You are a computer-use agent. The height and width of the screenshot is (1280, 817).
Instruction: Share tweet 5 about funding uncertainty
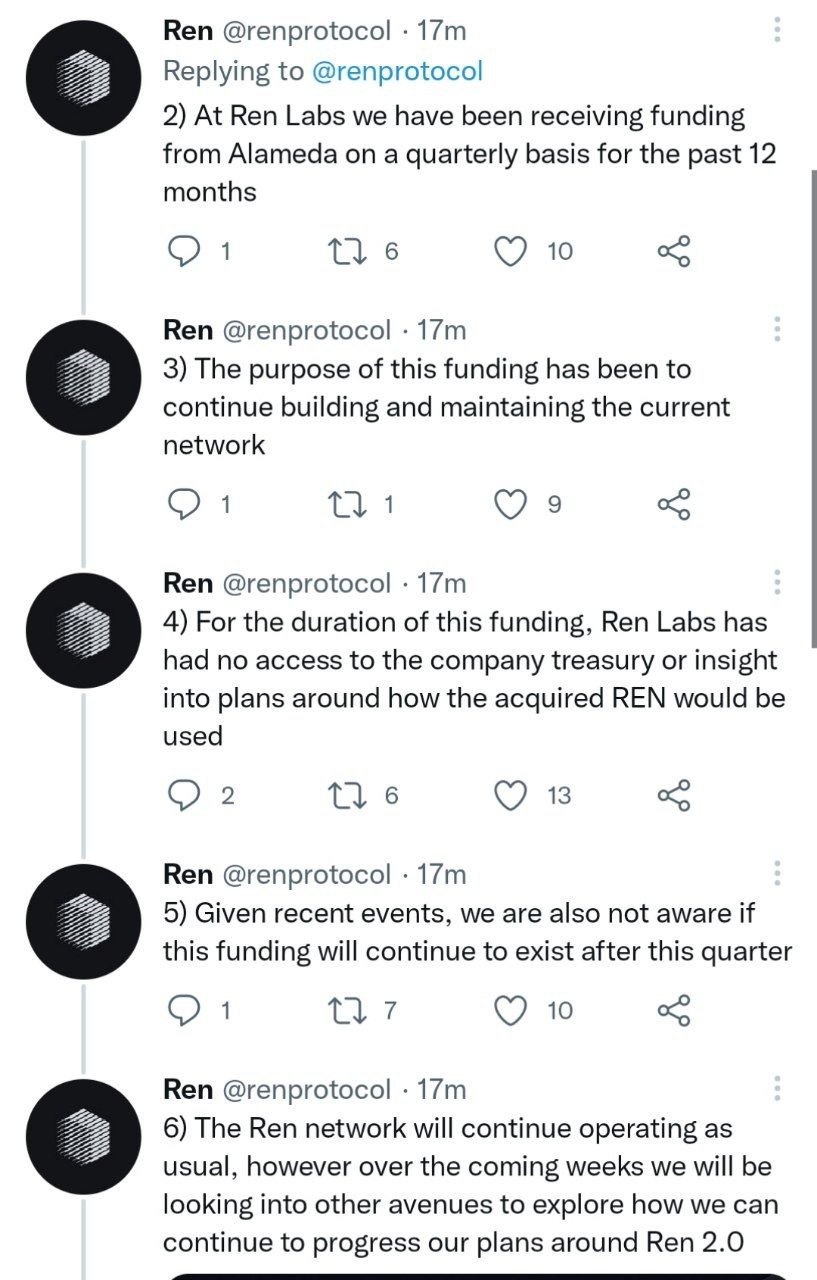[x=673, y=1009]
